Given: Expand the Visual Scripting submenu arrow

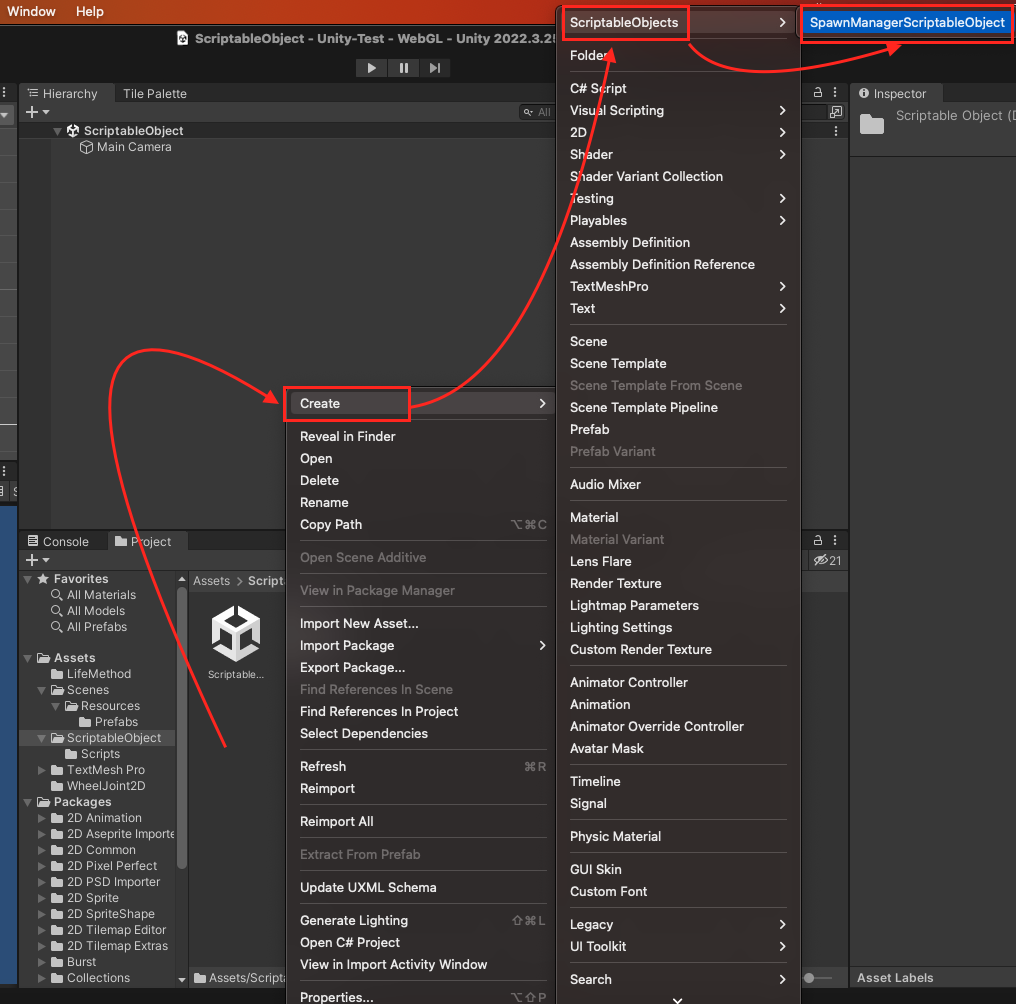Looking at the screenshot, I should (x=782, y=110).
